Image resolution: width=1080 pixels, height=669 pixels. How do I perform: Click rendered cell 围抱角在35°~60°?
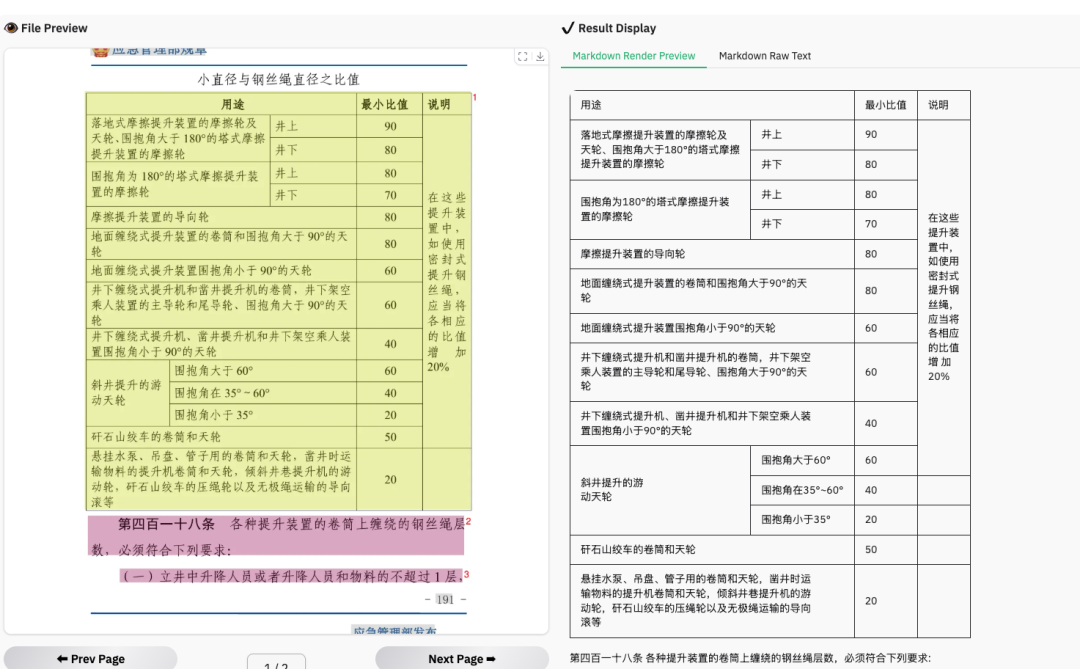(802, 490)
